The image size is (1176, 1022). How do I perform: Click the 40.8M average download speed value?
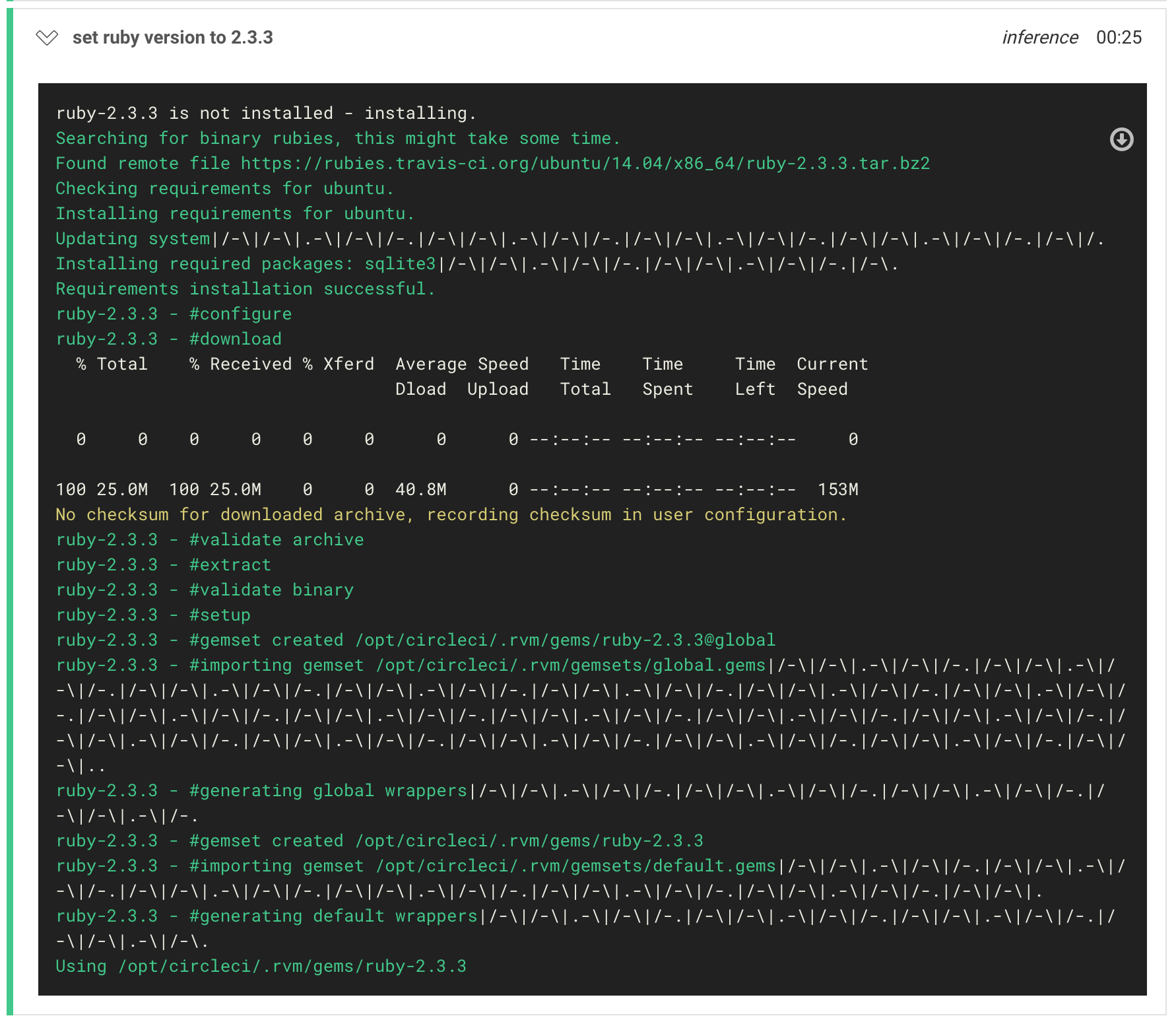coord(420,489)
